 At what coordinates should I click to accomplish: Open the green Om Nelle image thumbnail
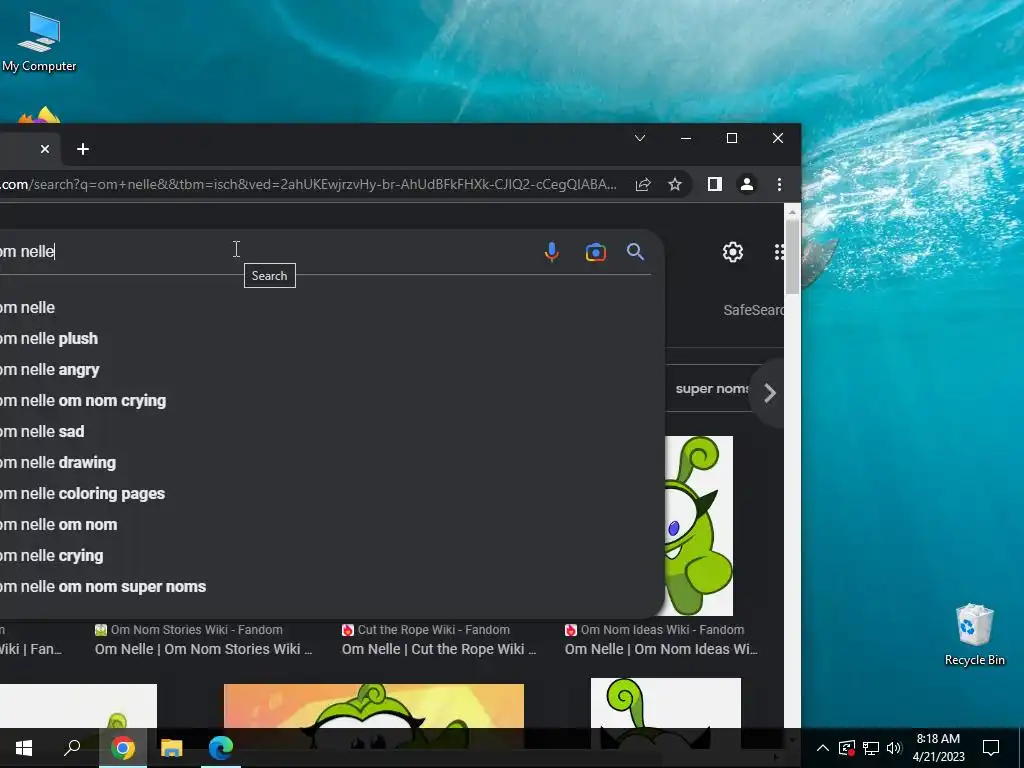point(699,526)
